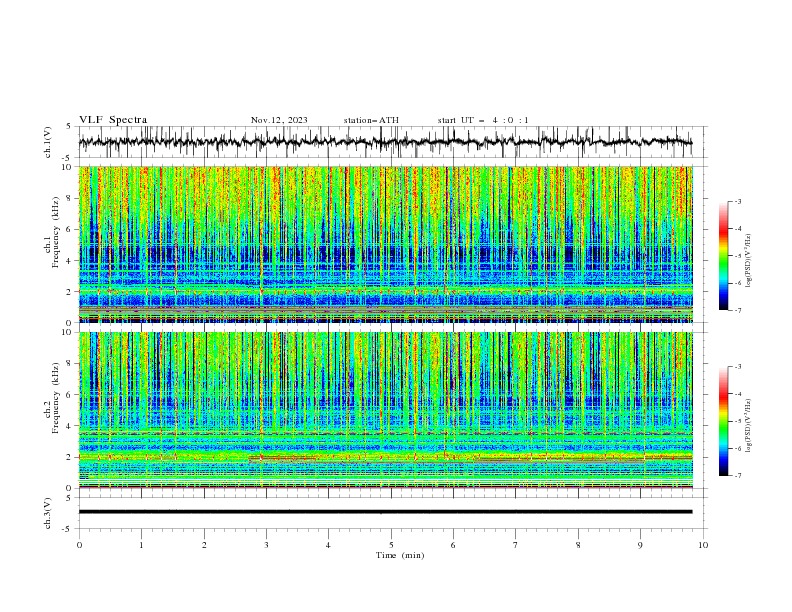Click time axis tick label '6'
792x612 pixels.
point(453,545)
